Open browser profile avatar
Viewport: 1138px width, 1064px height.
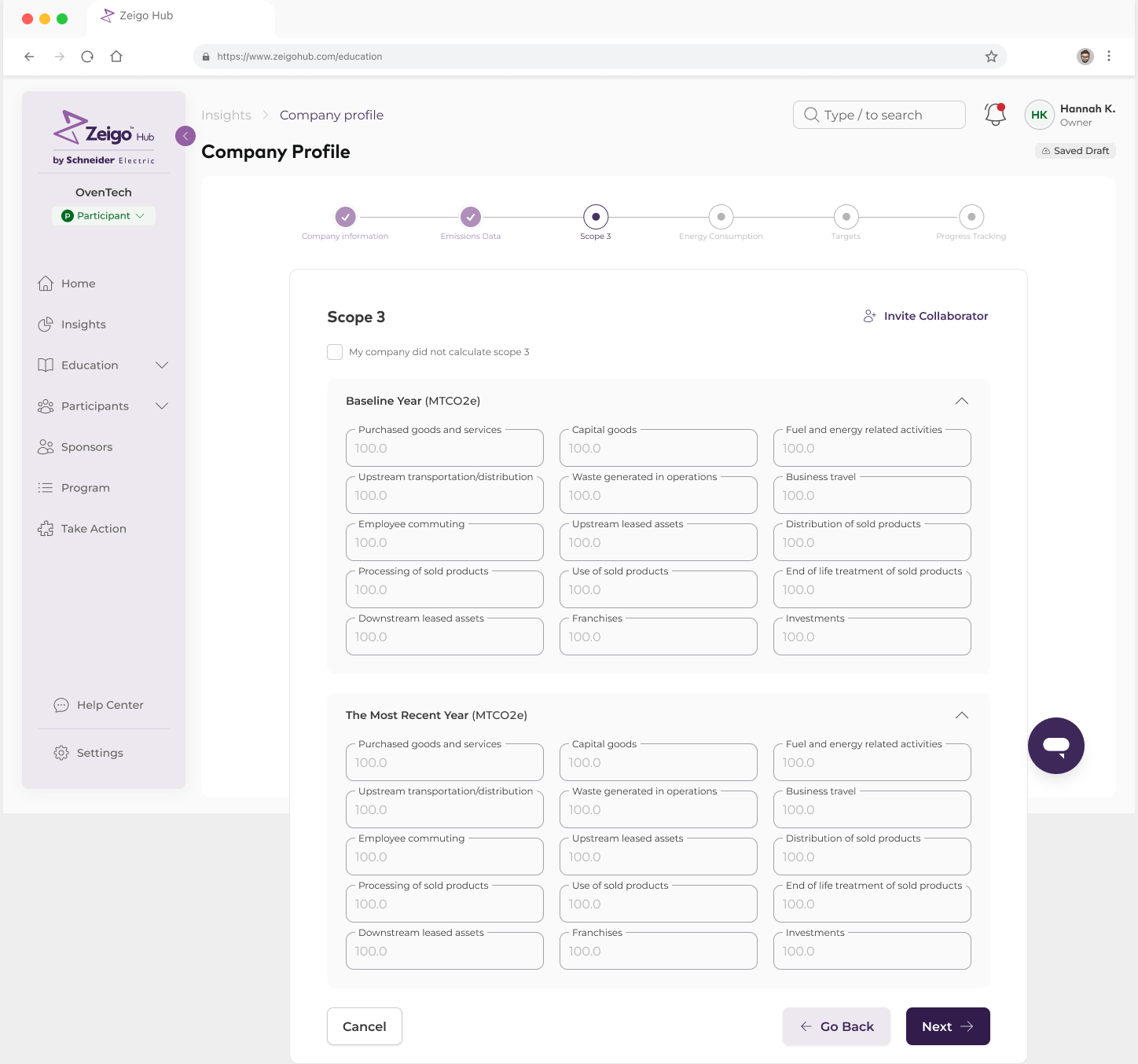[1085, 57]
